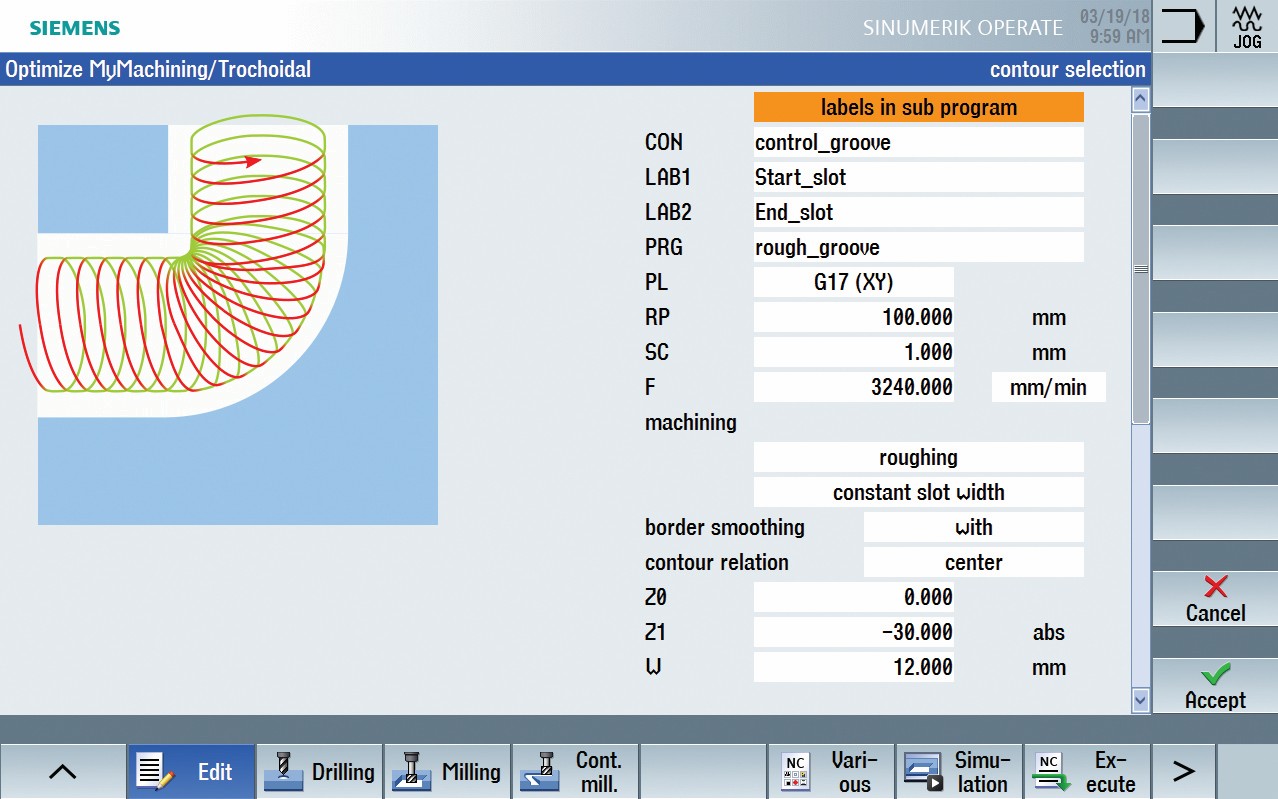Viewport: 1278px width, 799px height.
Task: Open the PL plane G17 (XY) selector
Action: [853, 282]
